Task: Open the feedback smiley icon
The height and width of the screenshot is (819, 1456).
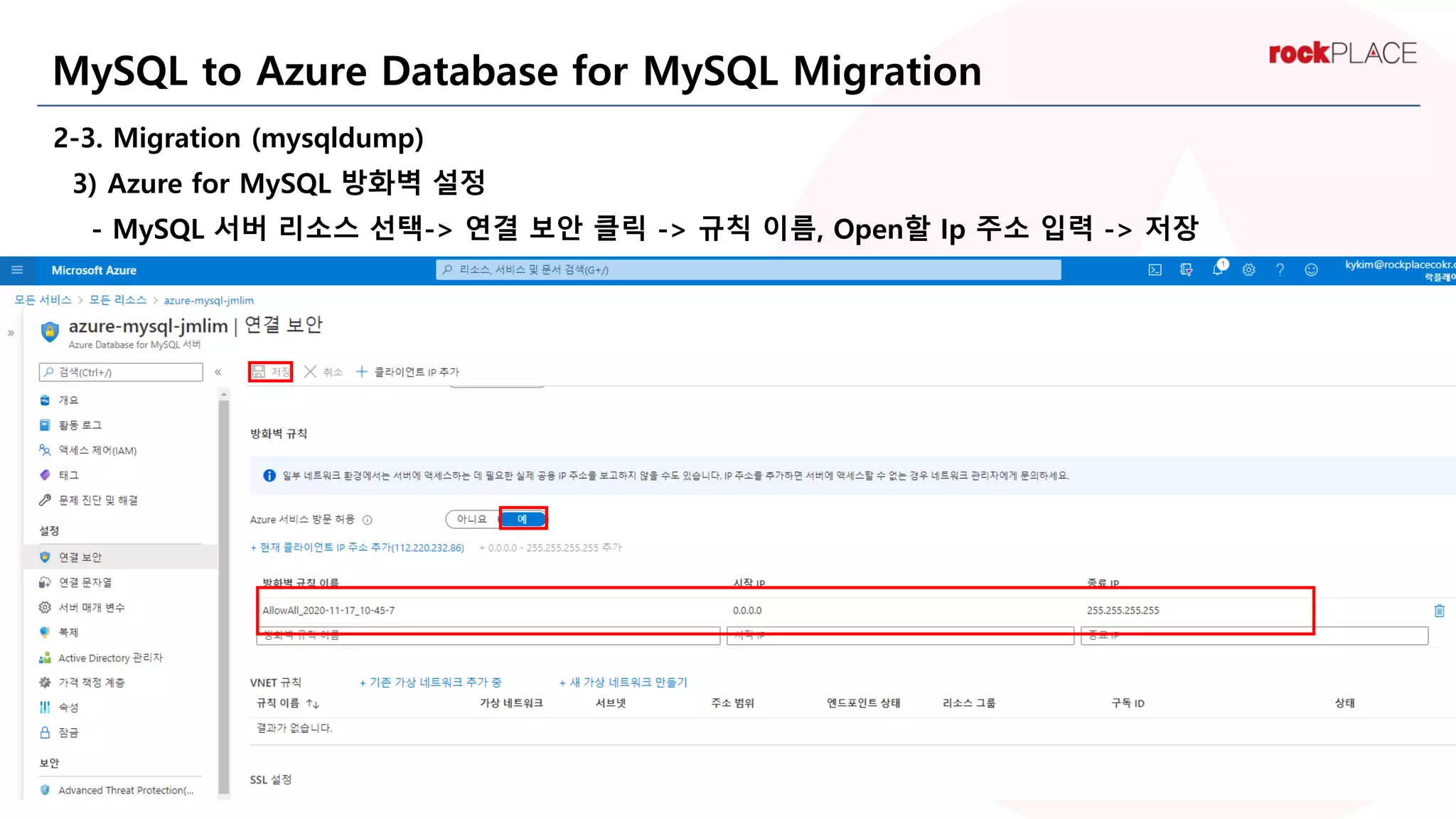Action: pyautogui.click(x=1311, y=270)
